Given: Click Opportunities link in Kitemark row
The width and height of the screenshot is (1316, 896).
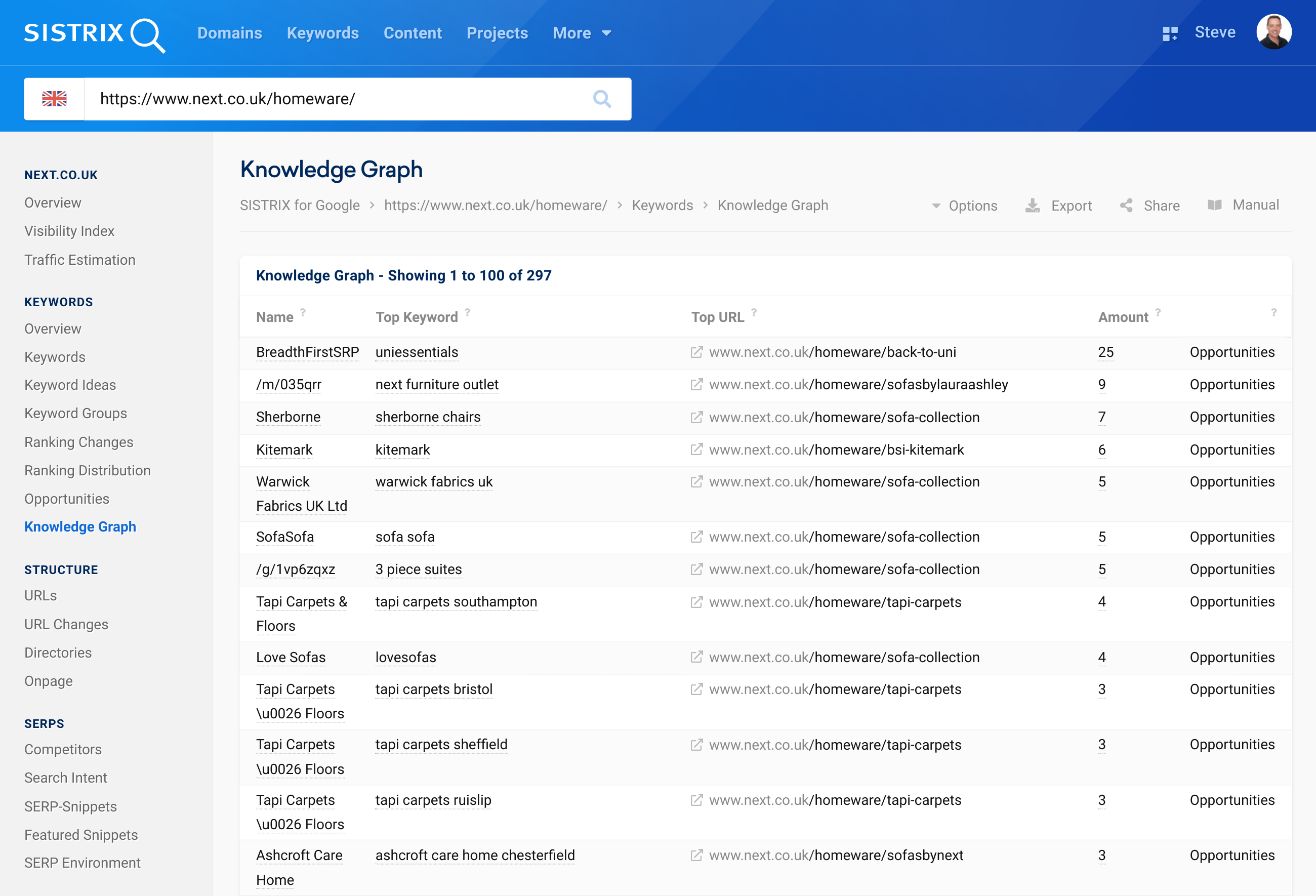Looking at the screenshot, I should click(1232, 450).
